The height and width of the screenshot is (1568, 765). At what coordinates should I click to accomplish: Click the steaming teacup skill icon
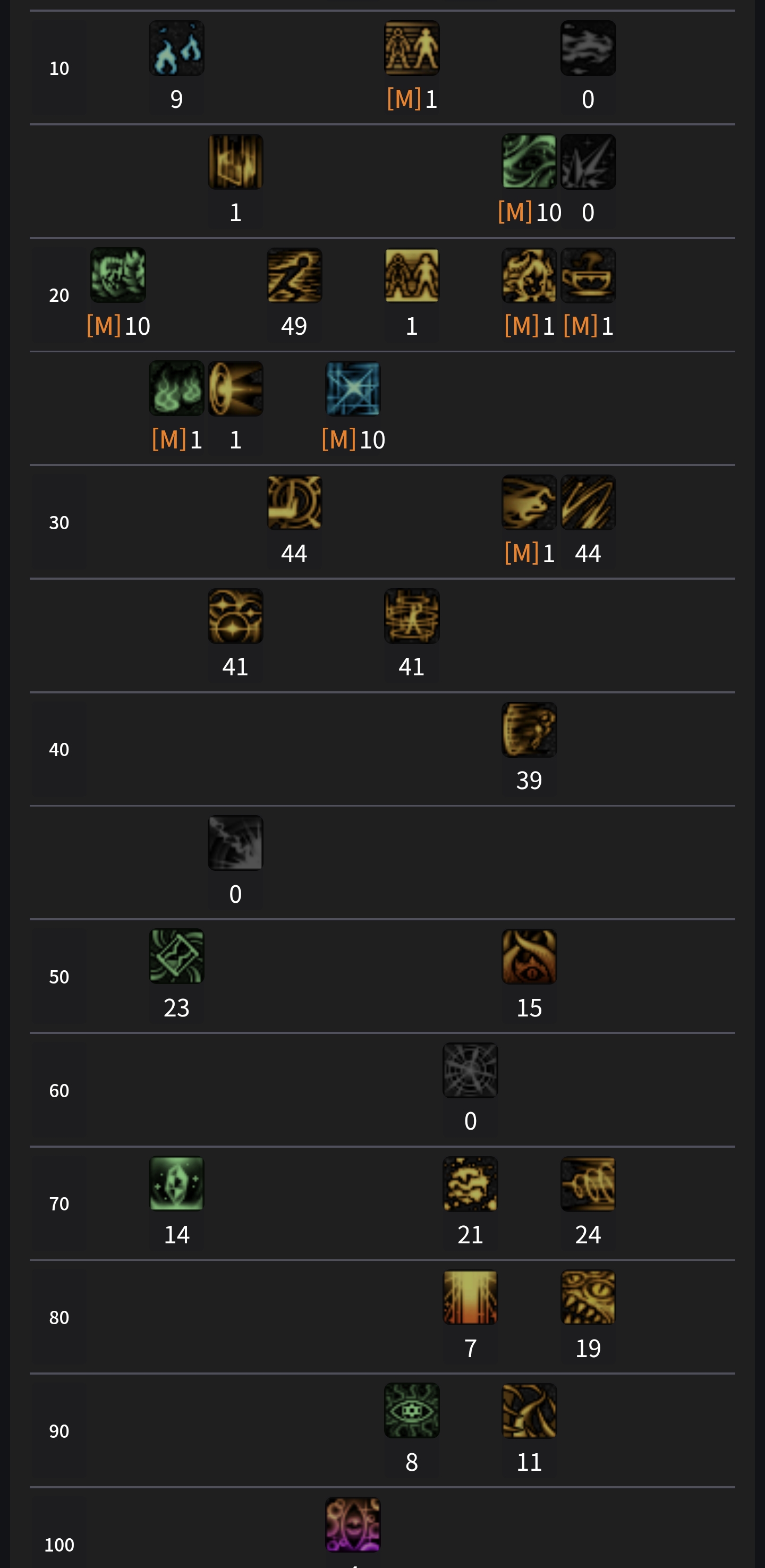(x=588, y=275)
